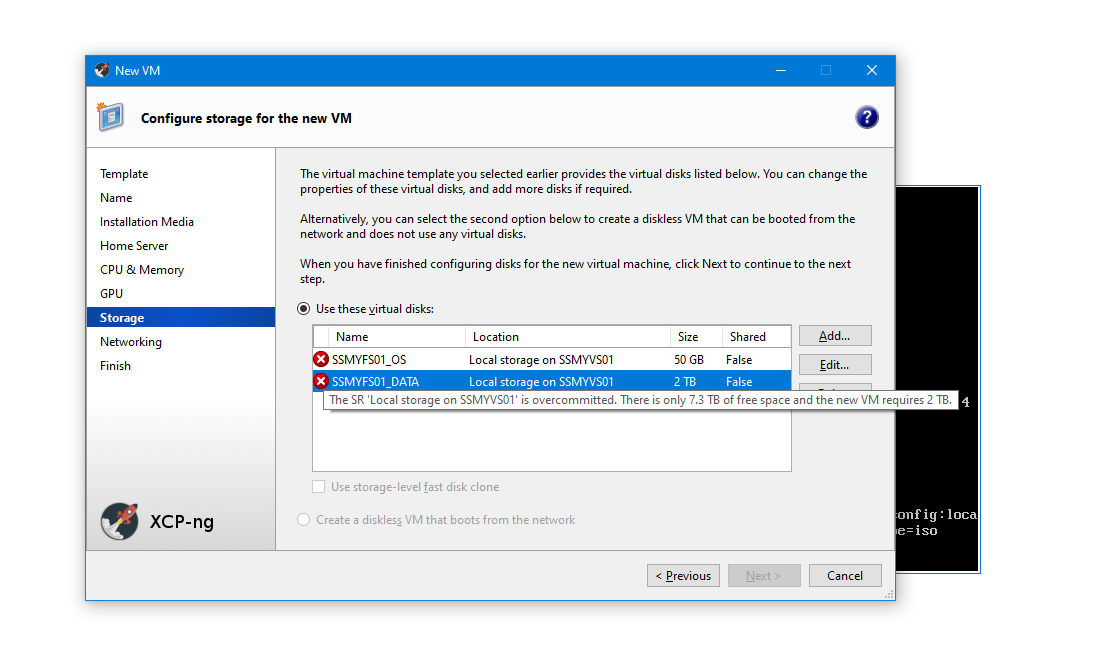Select 'Create a diskless VM' radio button
This screenshot has width=1103, height=647.
[x=303, y=520]
